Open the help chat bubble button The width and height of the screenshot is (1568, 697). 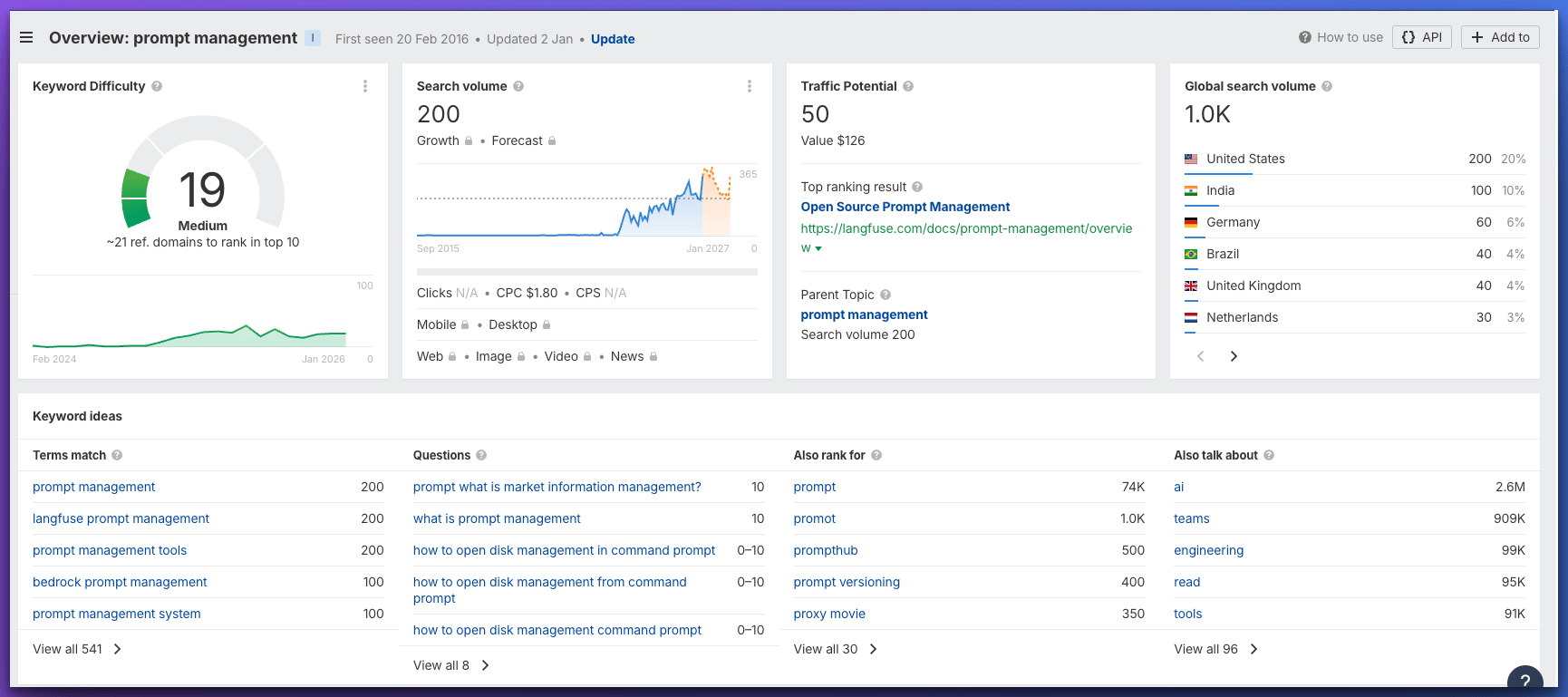[x=1524, y=681]
